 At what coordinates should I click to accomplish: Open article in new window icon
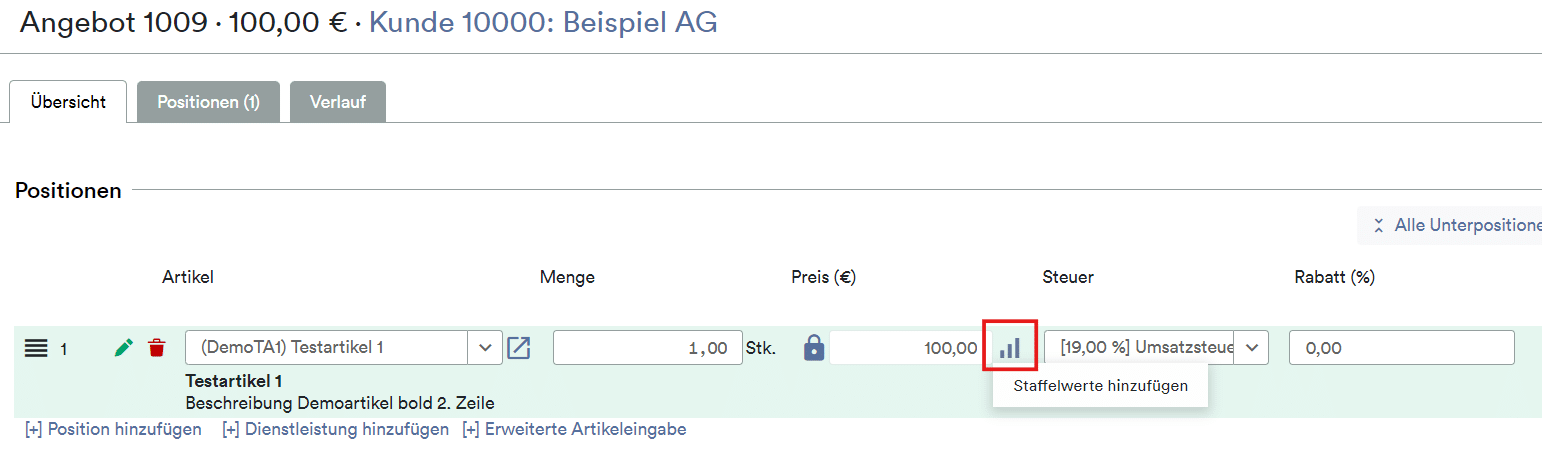click(518, 348)
